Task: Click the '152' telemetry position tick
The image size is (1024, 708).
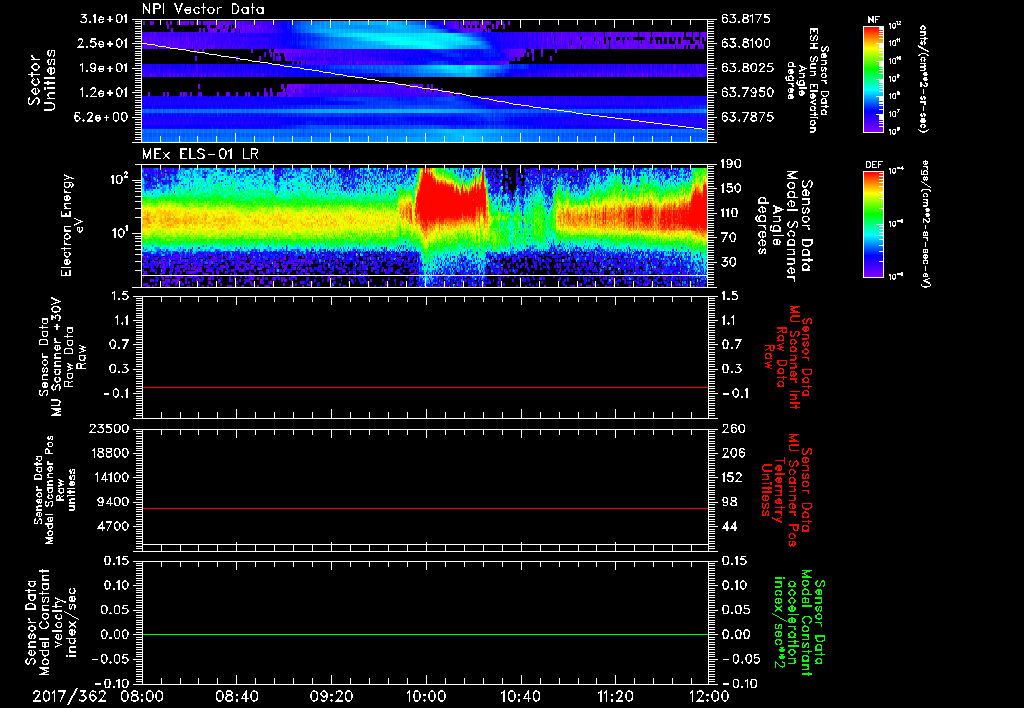Action: click(x=731, y=477)
